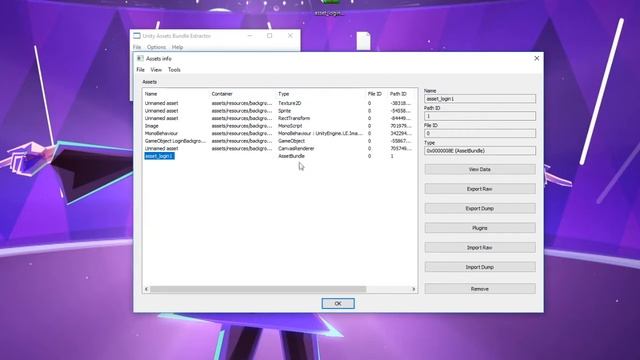Click the Unity Assets Bundle Extractor title icon
640x360 pixels.
tap(137, 36)
